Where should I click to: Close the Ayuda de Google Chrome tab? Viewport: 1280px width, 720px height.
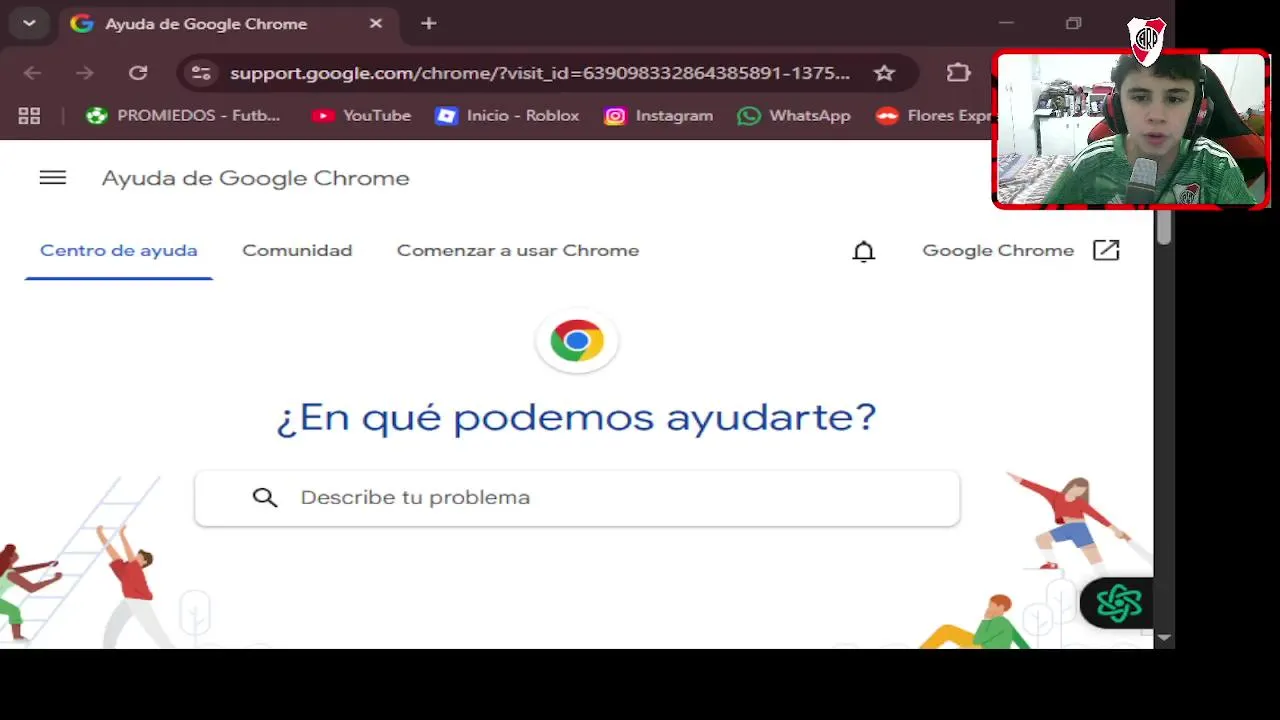pyautogui.click(x=375, y=23)
